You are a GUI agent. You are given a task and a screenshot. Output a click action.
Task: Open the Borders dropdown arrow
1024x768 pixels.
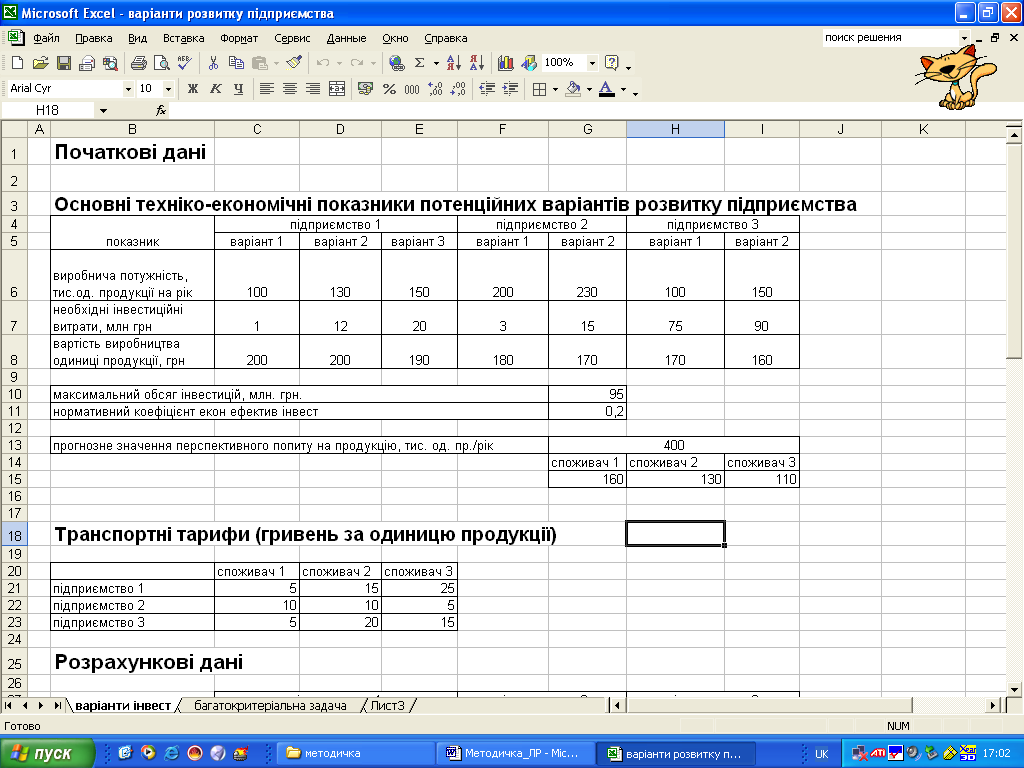click(x=555, y=89)
